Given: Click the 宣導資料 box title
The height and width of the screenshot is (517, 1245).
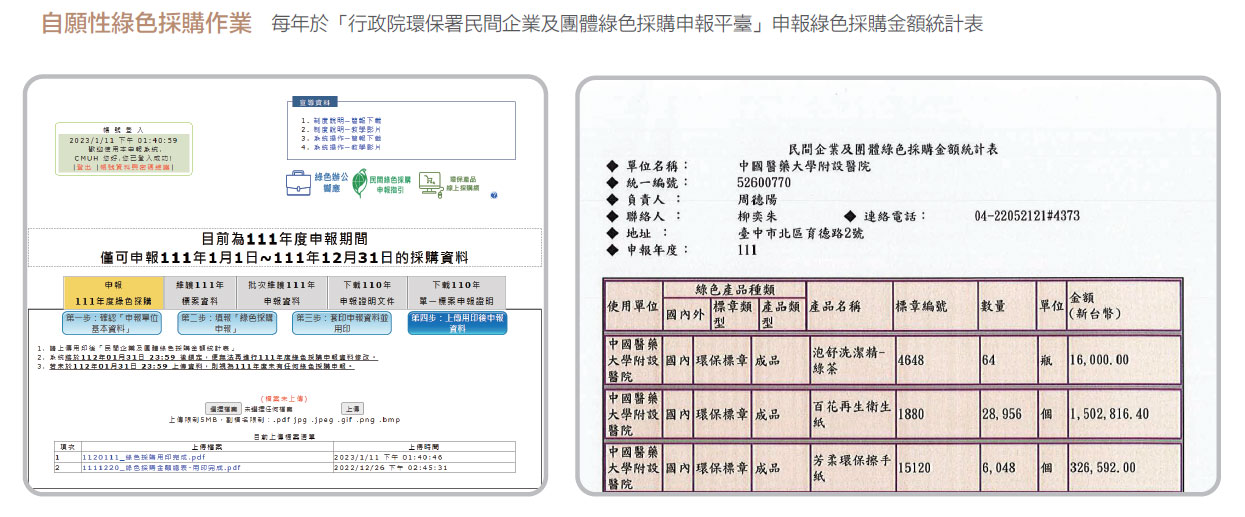Looking at the screenshot, I should [316, 102].
